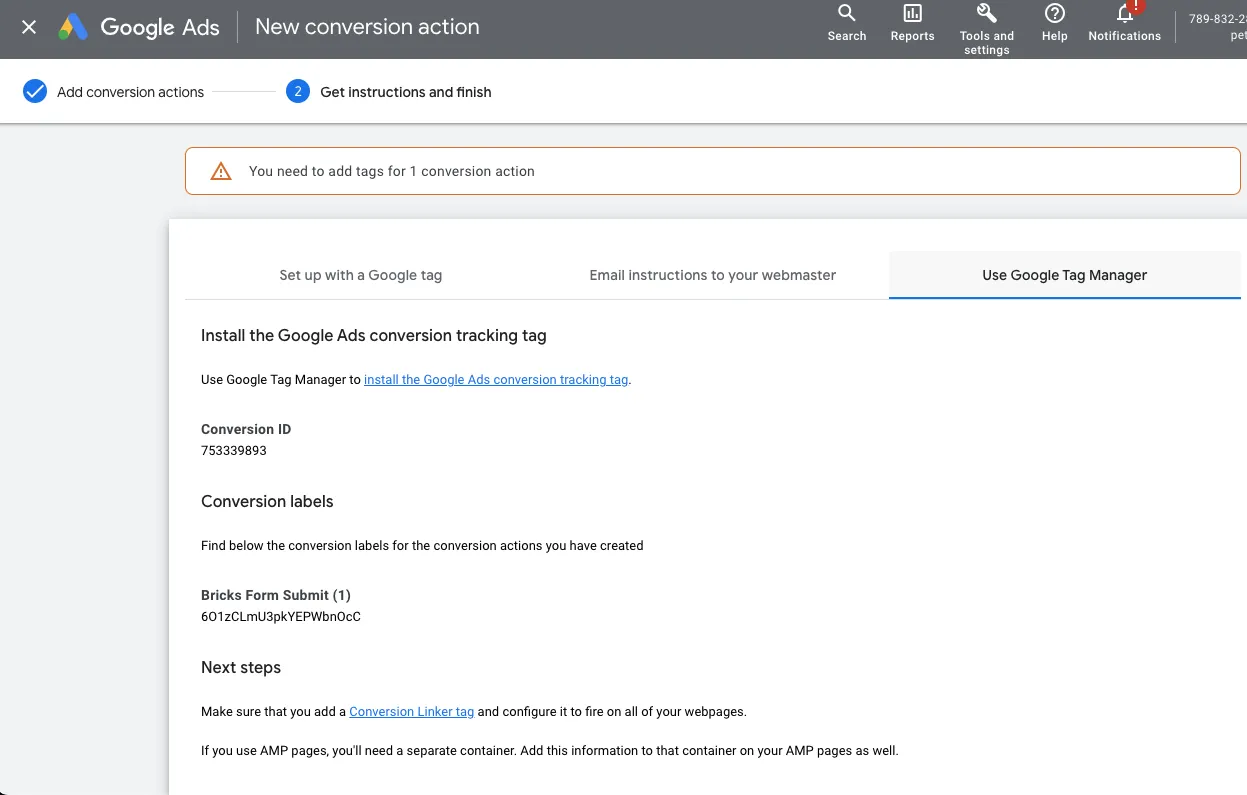Open the Reports icon
The height and width of the screenshot is (795, 1247).
pyautogui.click(x=911, y=20)
